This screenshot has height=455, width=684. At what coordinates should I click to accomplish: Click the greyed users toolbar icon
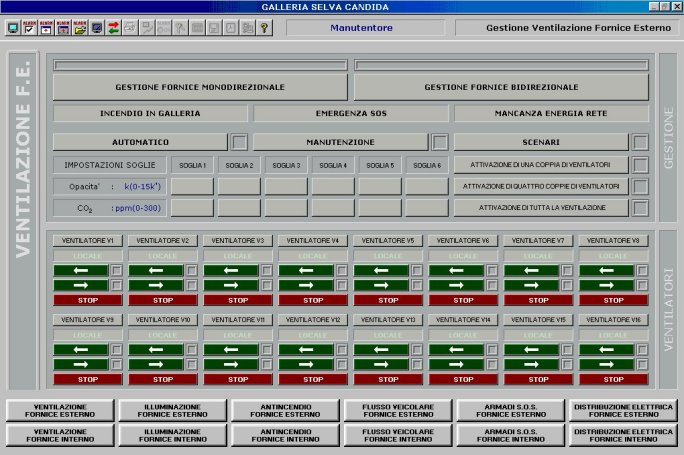(248, 28)
